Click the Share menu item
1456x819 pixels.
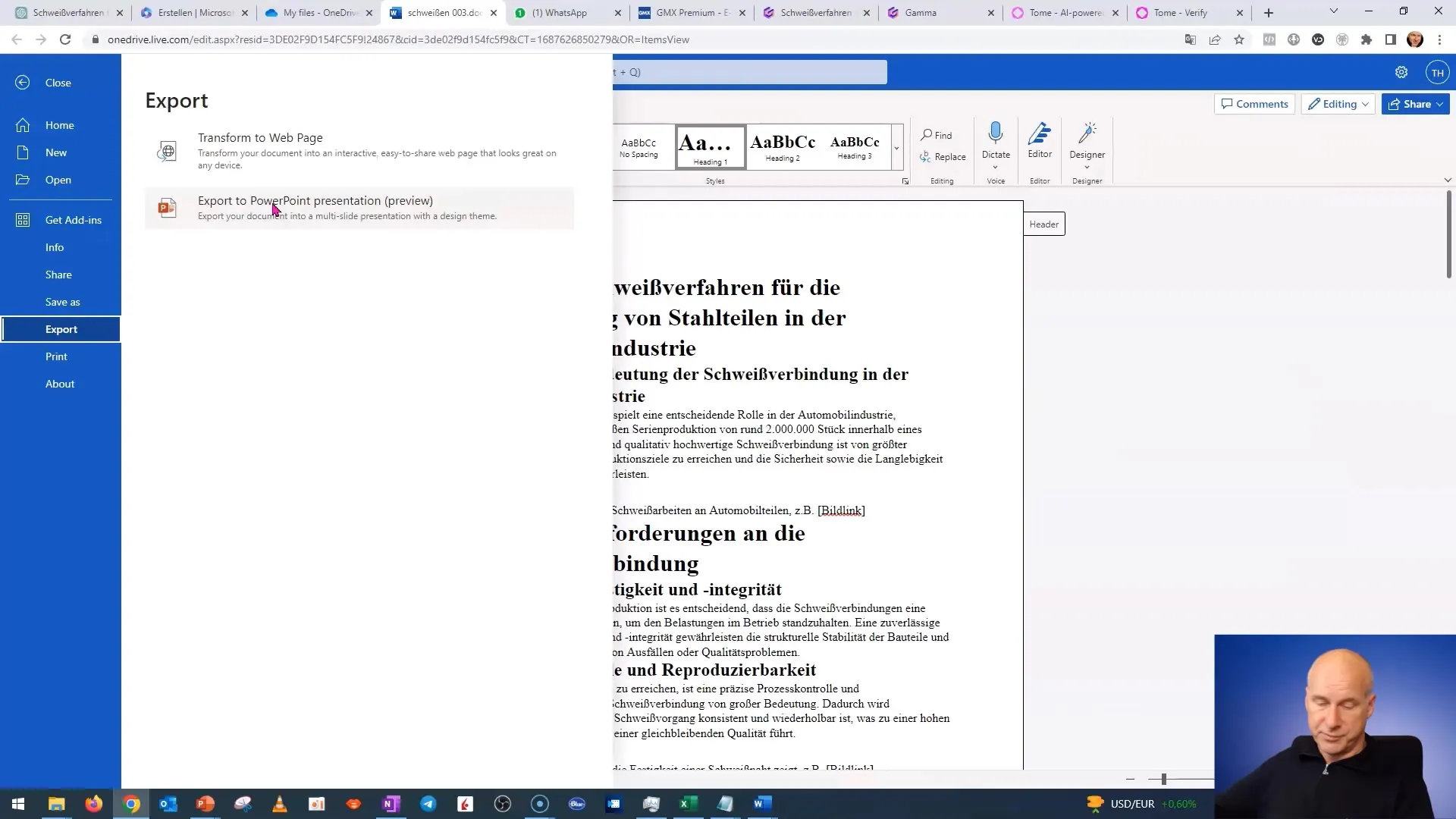point(59,274)
